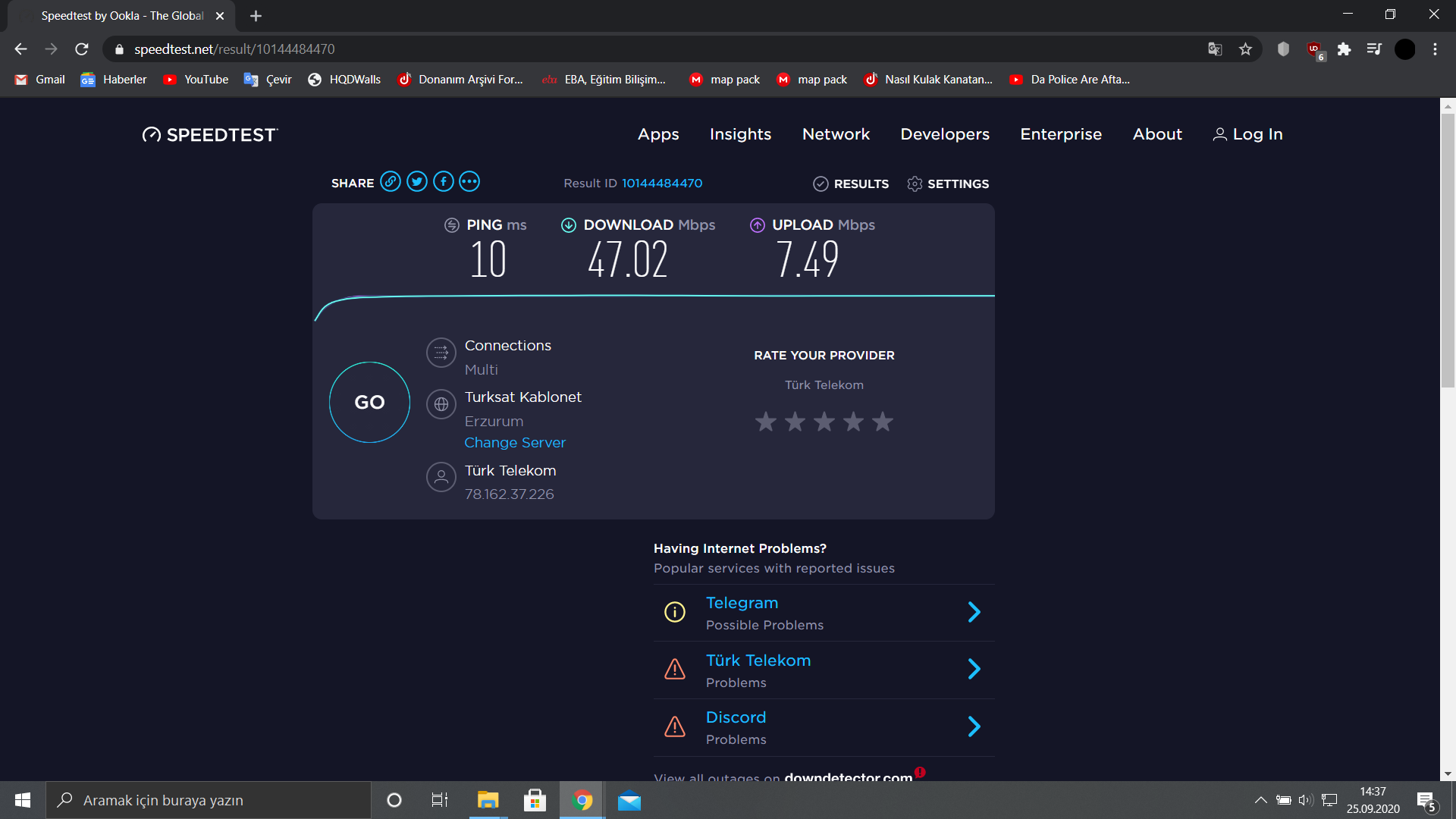Viewport: 1456px width, 819px height.
Task: Open the media control playlist icon
Action: point(1374,49)
